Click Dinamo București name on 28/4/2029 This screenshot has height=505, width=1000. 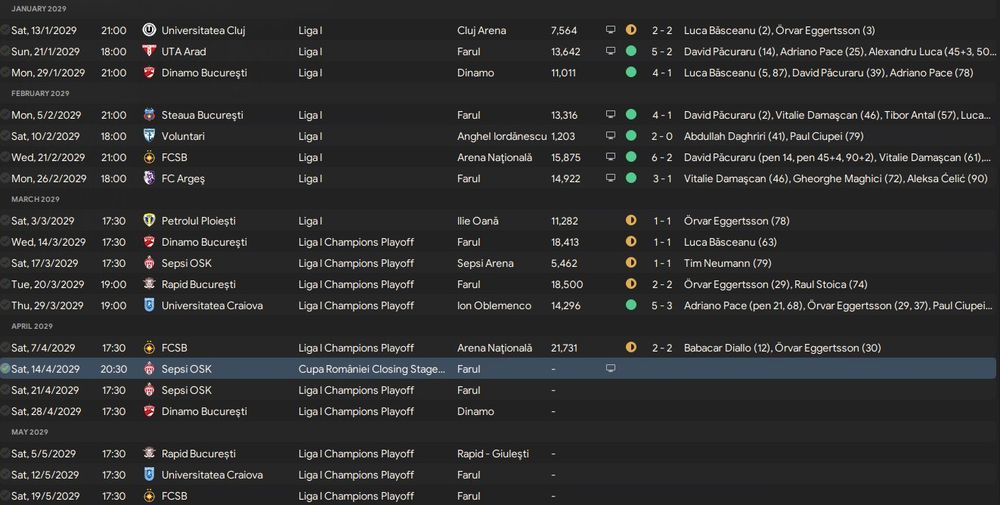[204, 411]
